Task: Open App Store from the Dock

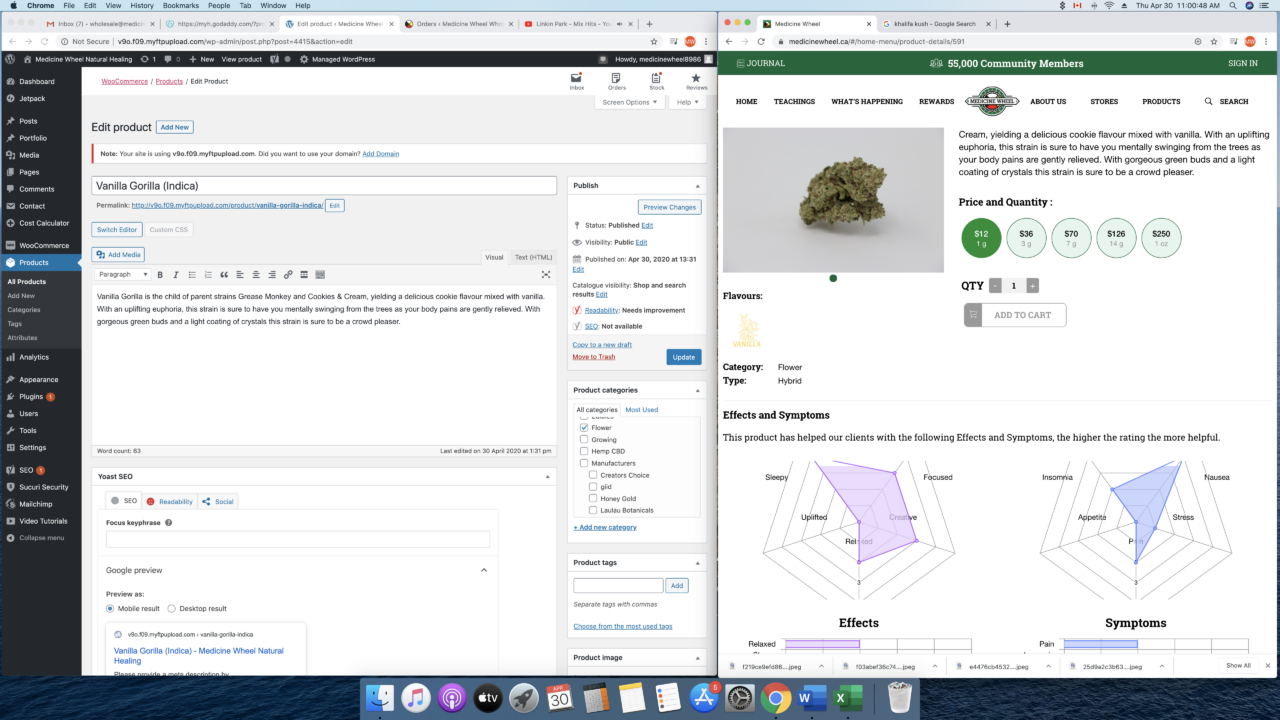Action: [x=704, y=697]
